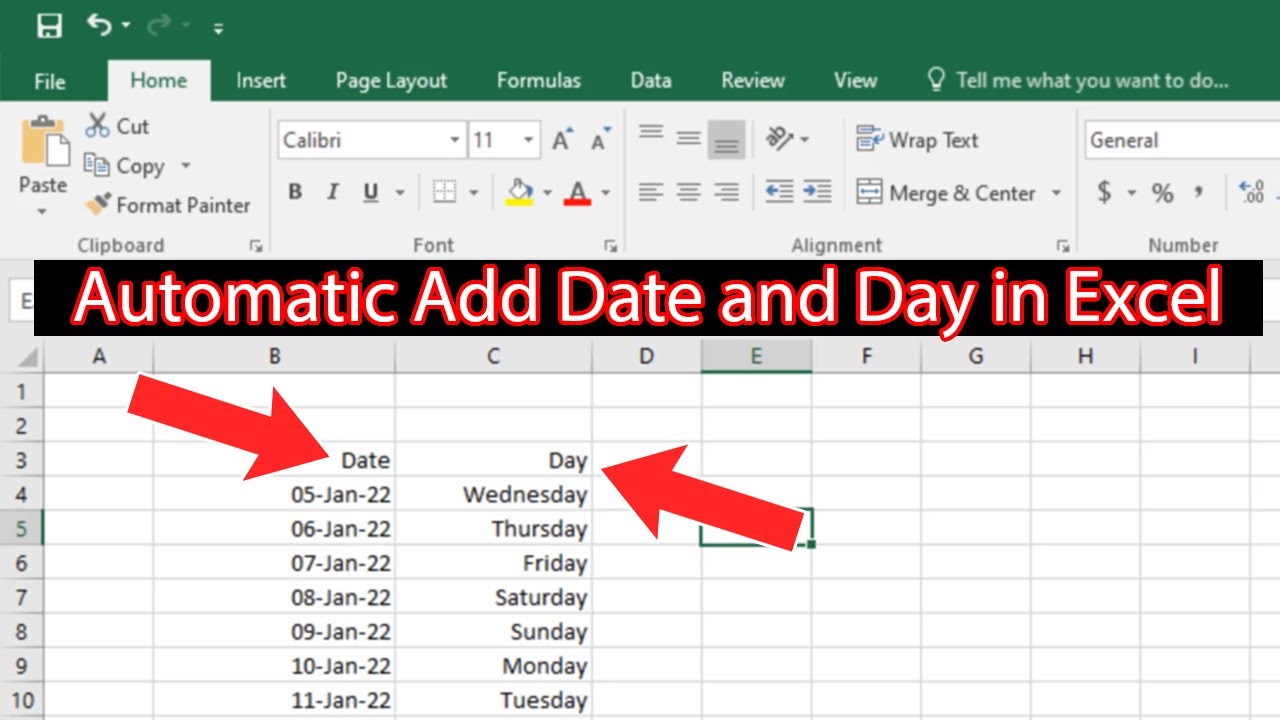The image size is (1280, 720).
Task: Switch to the Page Layout tab
Action: [391, 81]
